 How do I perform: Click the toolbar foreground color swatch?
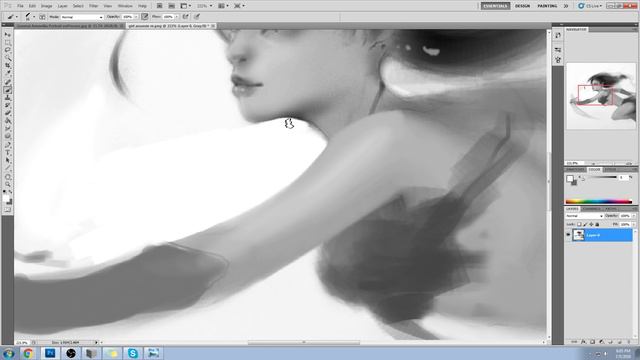tap(6, 198)
